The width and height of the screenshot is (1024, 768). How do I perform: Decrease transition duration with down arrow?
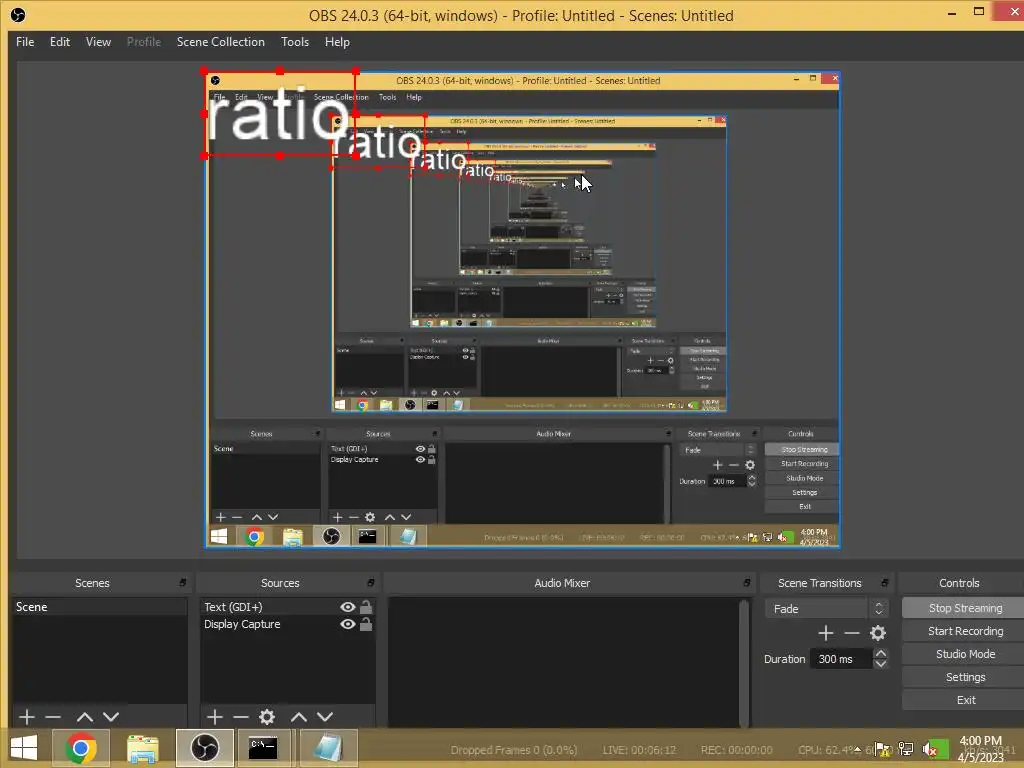(880, 664)
